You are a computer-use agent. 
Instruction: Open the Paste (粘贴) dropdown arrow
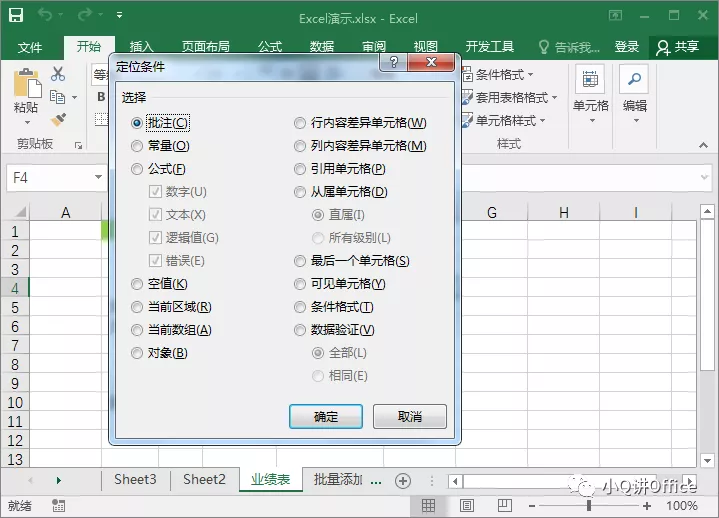(27, 122)
